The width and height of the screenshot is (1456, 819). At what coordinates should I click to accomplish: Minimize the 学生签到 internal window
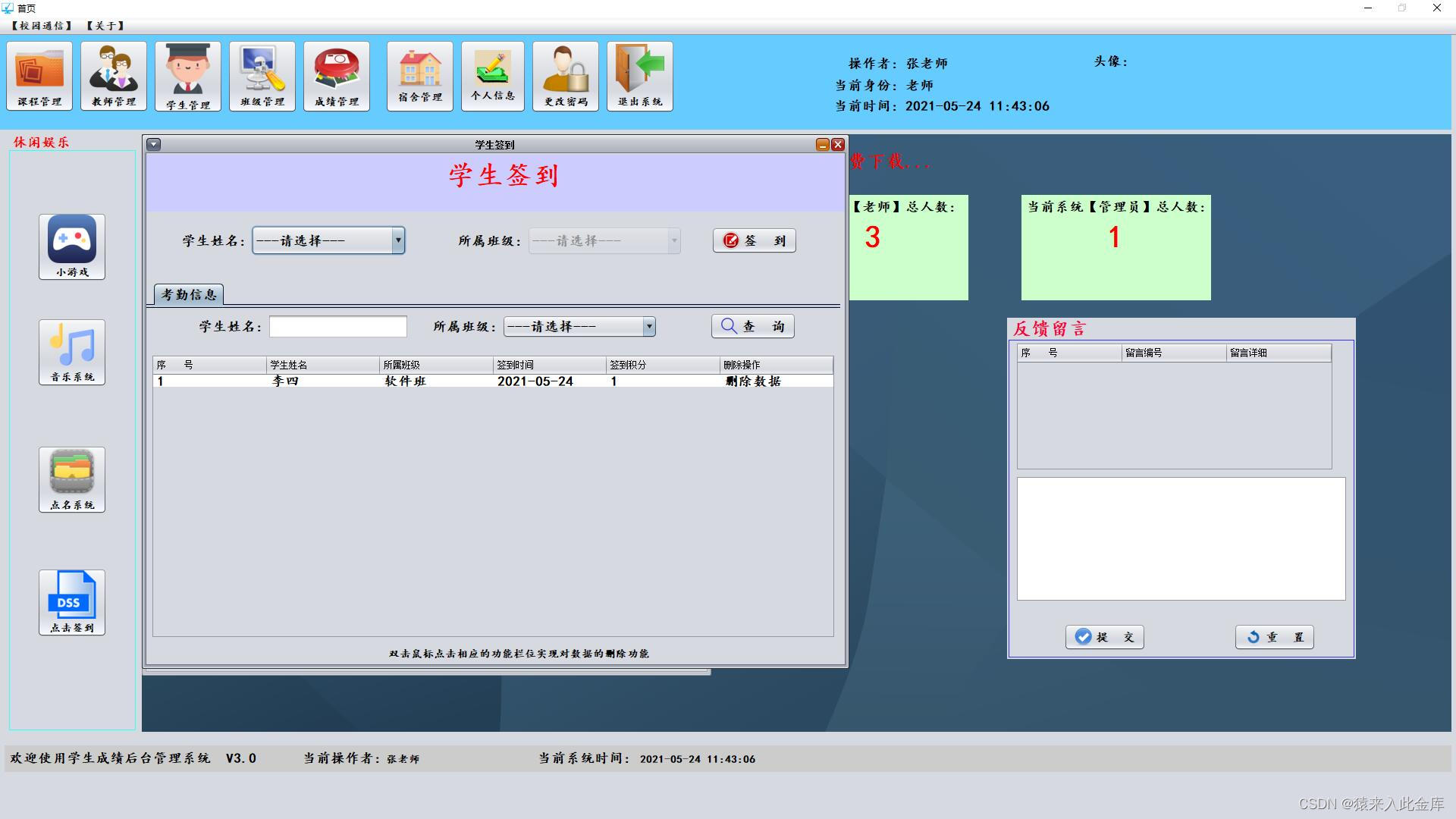(x=822, y=144)
